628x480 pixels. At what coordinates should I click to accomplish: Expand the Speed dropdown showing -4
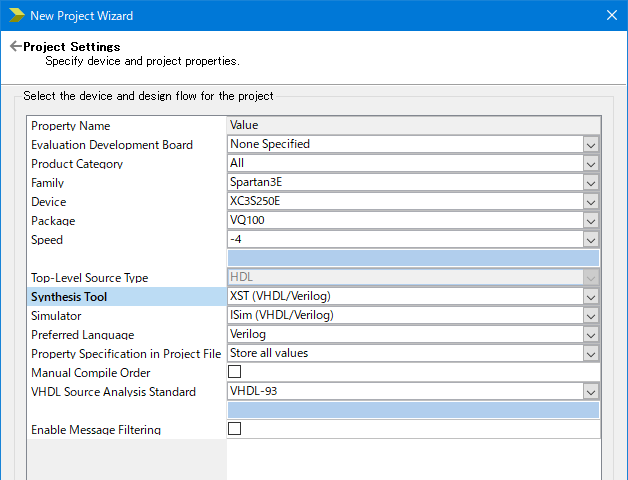tap(591, 240)
